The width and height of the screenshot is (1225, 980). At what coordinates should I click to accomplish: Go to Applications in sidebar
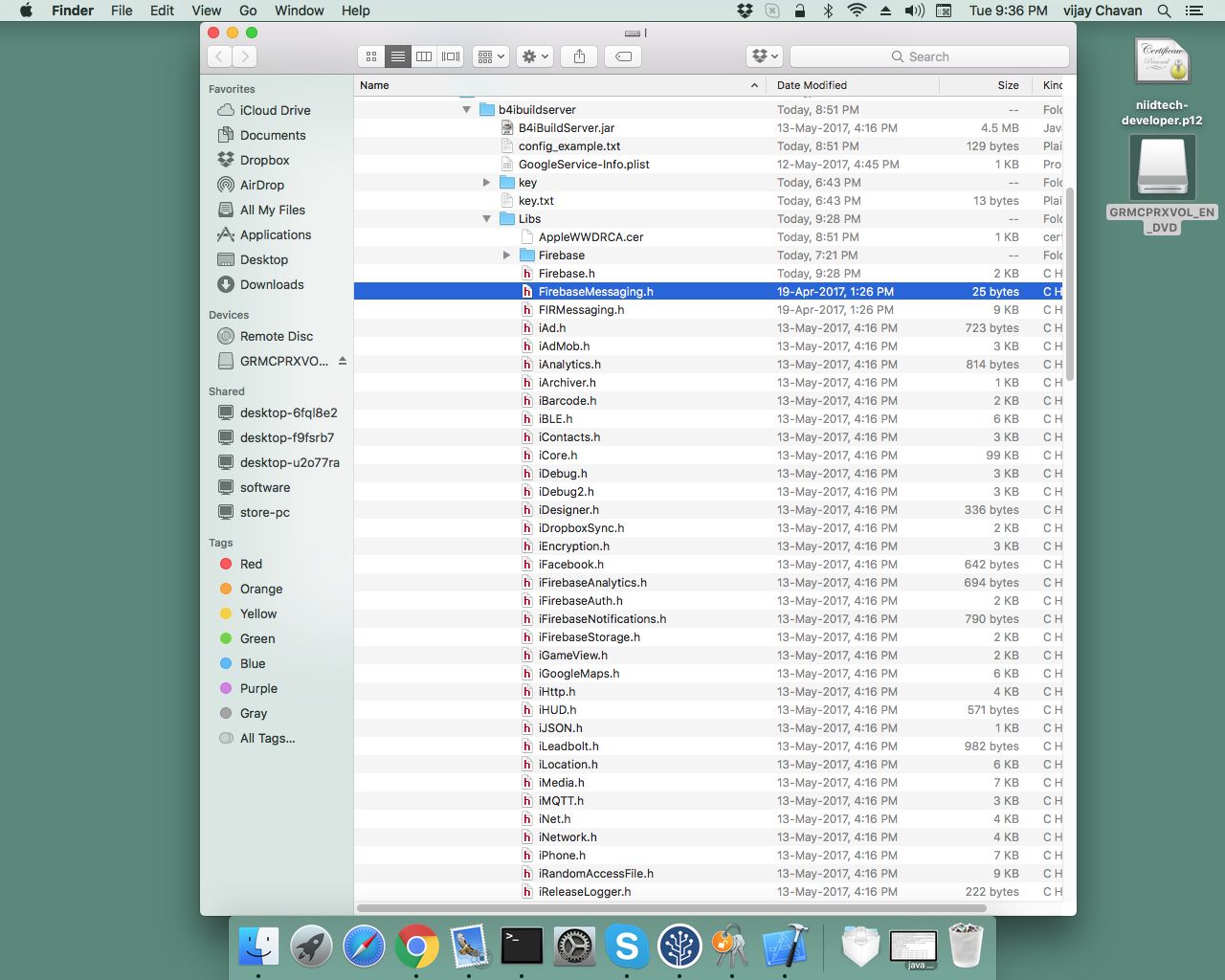[x=276, y=234]
